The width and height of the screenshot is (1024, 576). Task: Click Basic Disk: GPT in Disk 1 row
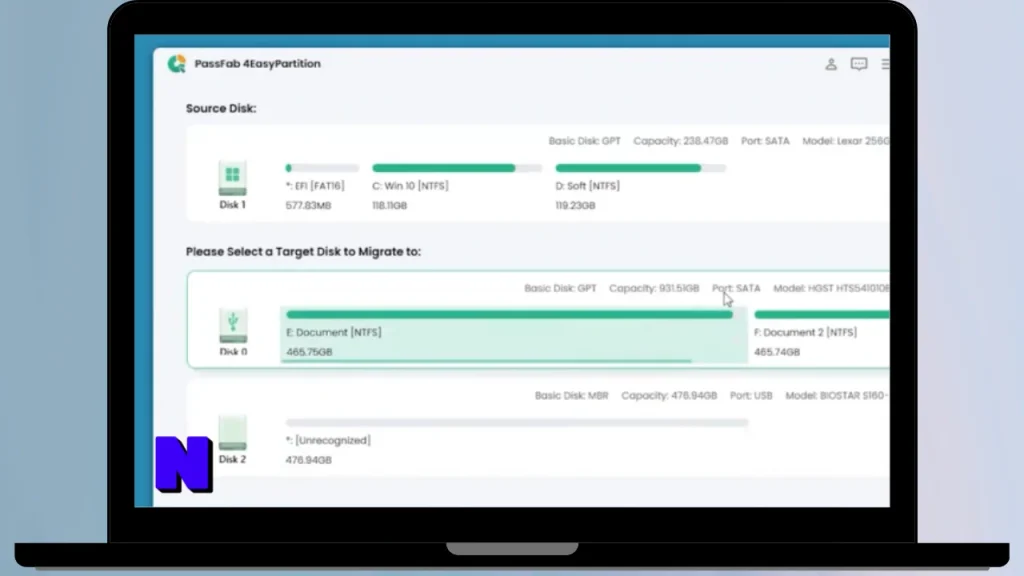(x=584, y=141)
